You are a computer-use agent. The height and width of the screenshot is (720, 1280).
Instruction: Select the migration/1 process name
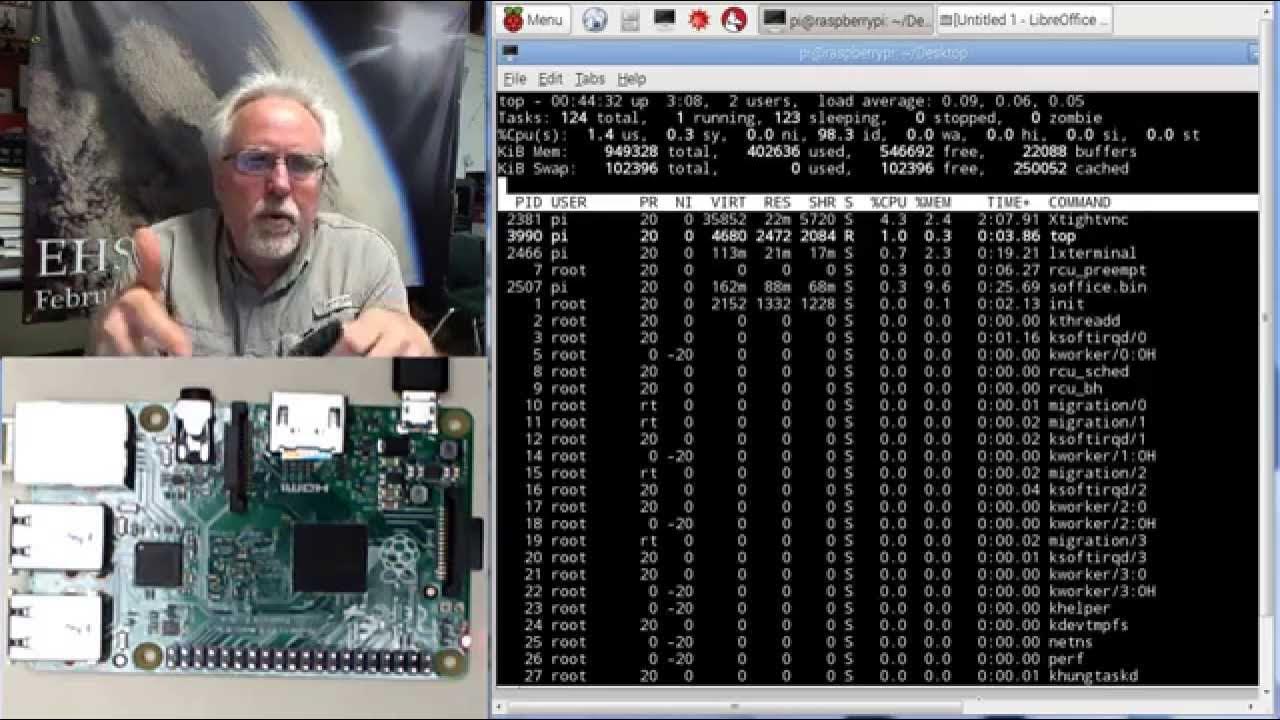1097,422
